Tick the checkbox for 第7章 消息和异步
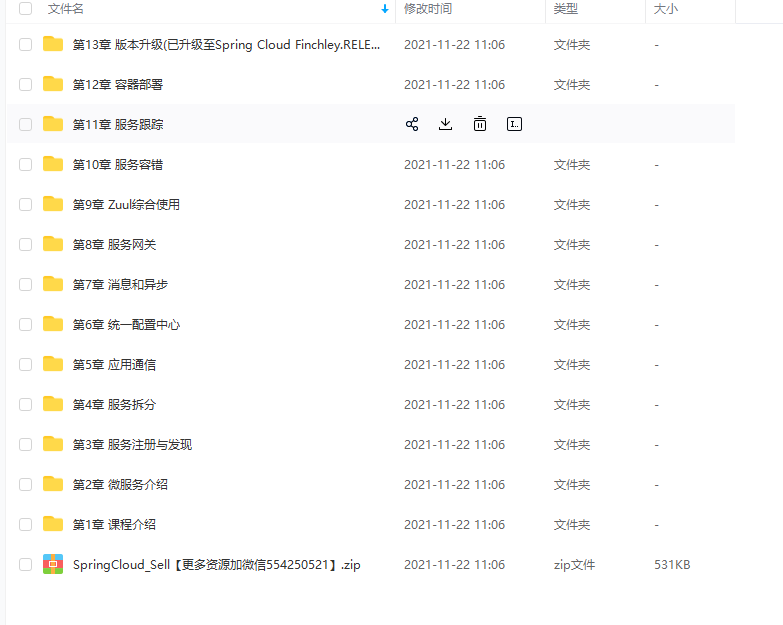This screenshot has height=625, width=783. (x=25, y=284)
